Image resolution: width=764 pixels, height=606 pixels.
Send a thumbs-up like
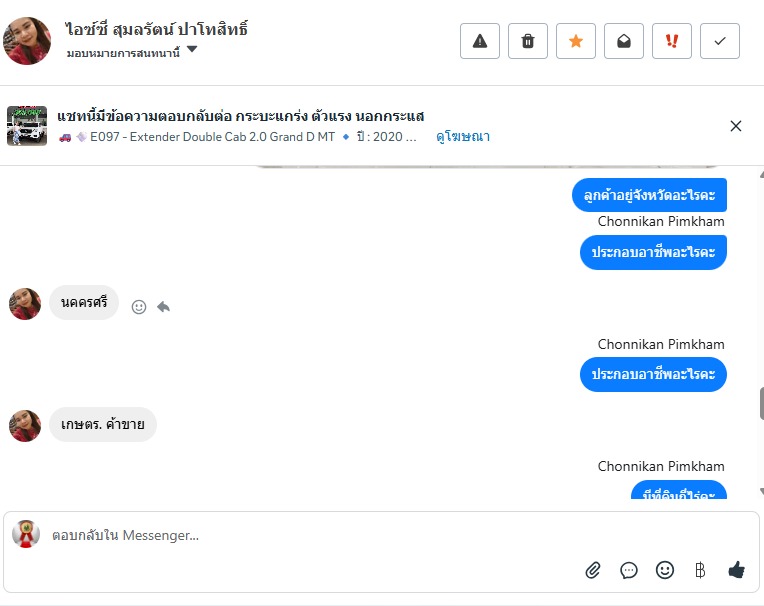click(x=737, y=570)
